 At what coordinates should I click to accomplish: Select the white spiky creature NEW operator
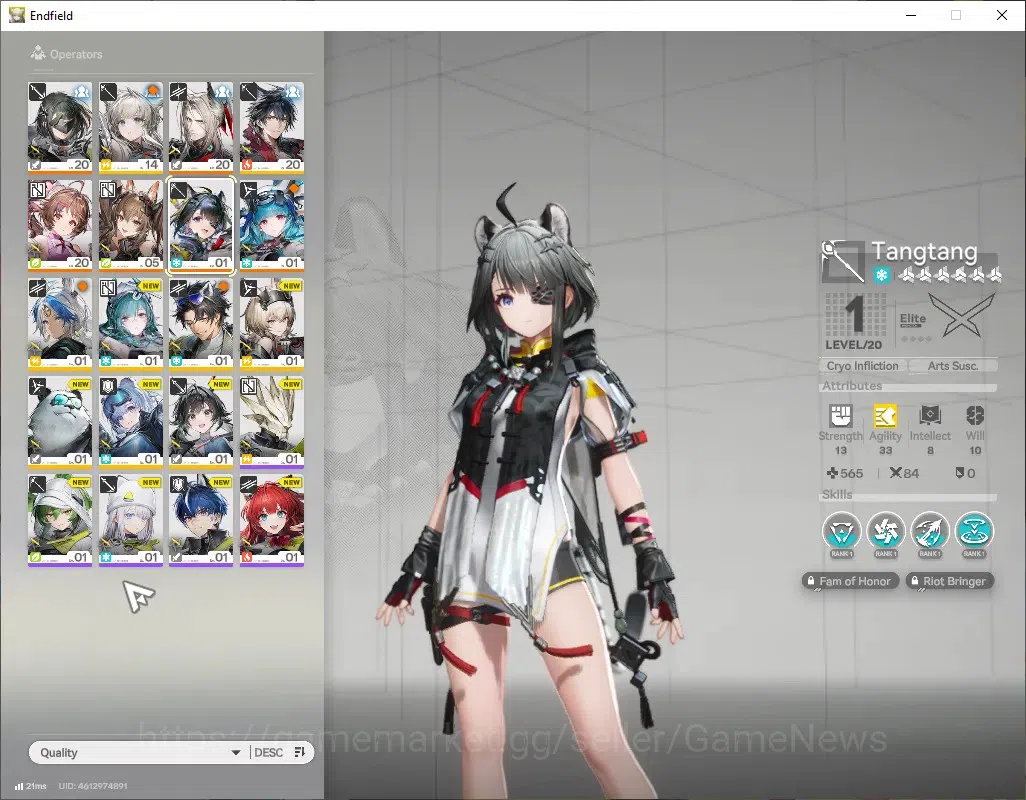point(272,422)
